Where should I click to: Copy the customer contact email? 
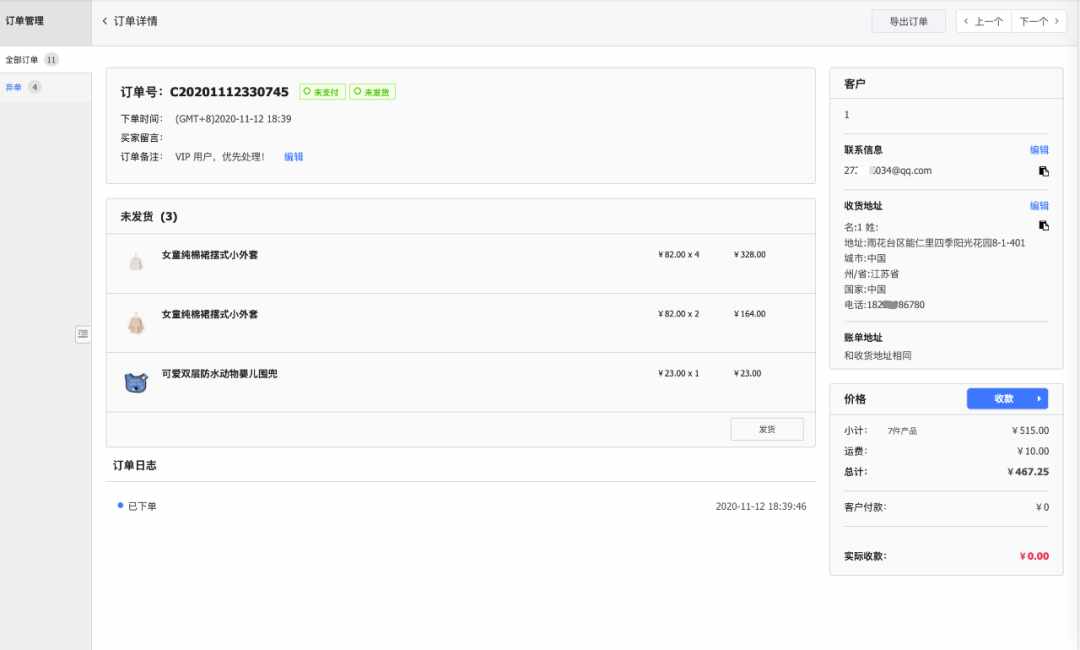pos(1043,171)
